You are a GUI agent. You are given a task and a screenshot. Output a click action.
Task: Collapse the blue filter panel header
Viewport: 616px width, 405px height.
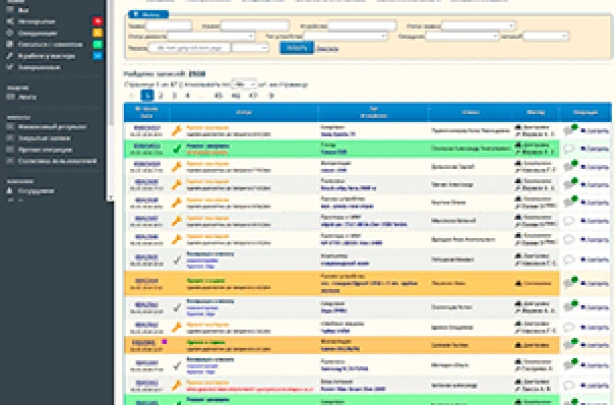[x=145, y=15]
